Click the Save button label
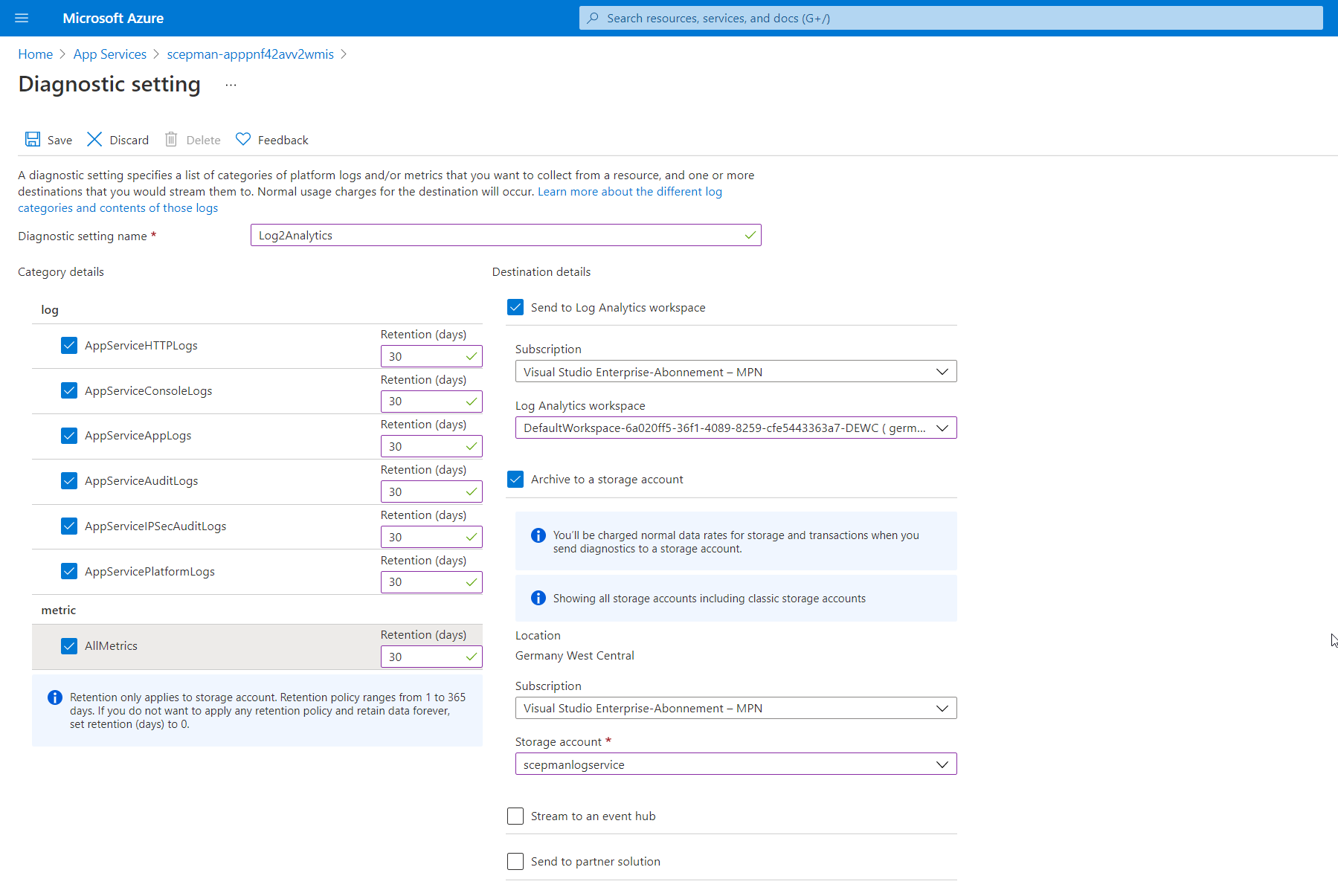Screen dimensions: 1338x896 [x=59, y=140]
